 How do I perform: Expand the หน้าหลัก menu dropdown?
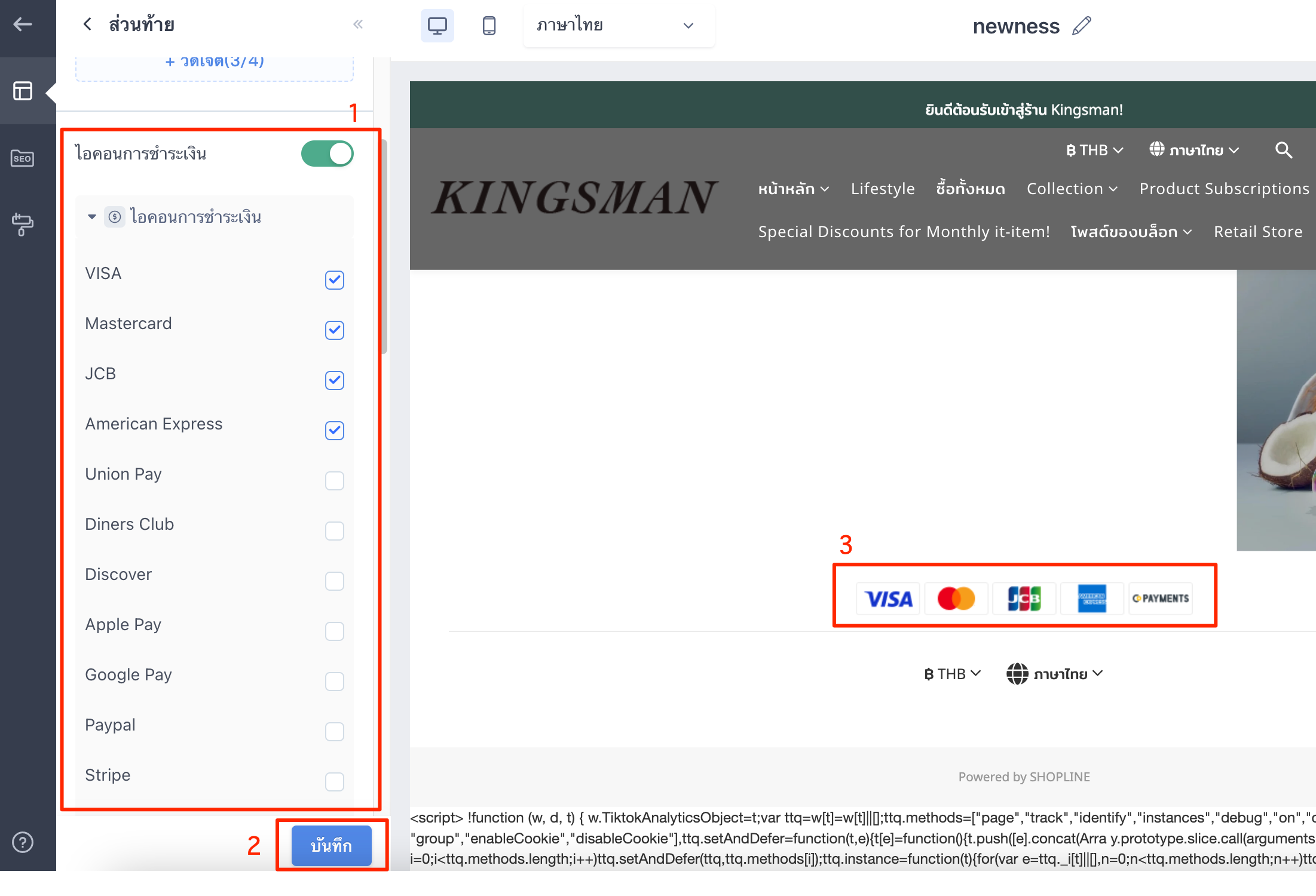(x=794, y=189)
